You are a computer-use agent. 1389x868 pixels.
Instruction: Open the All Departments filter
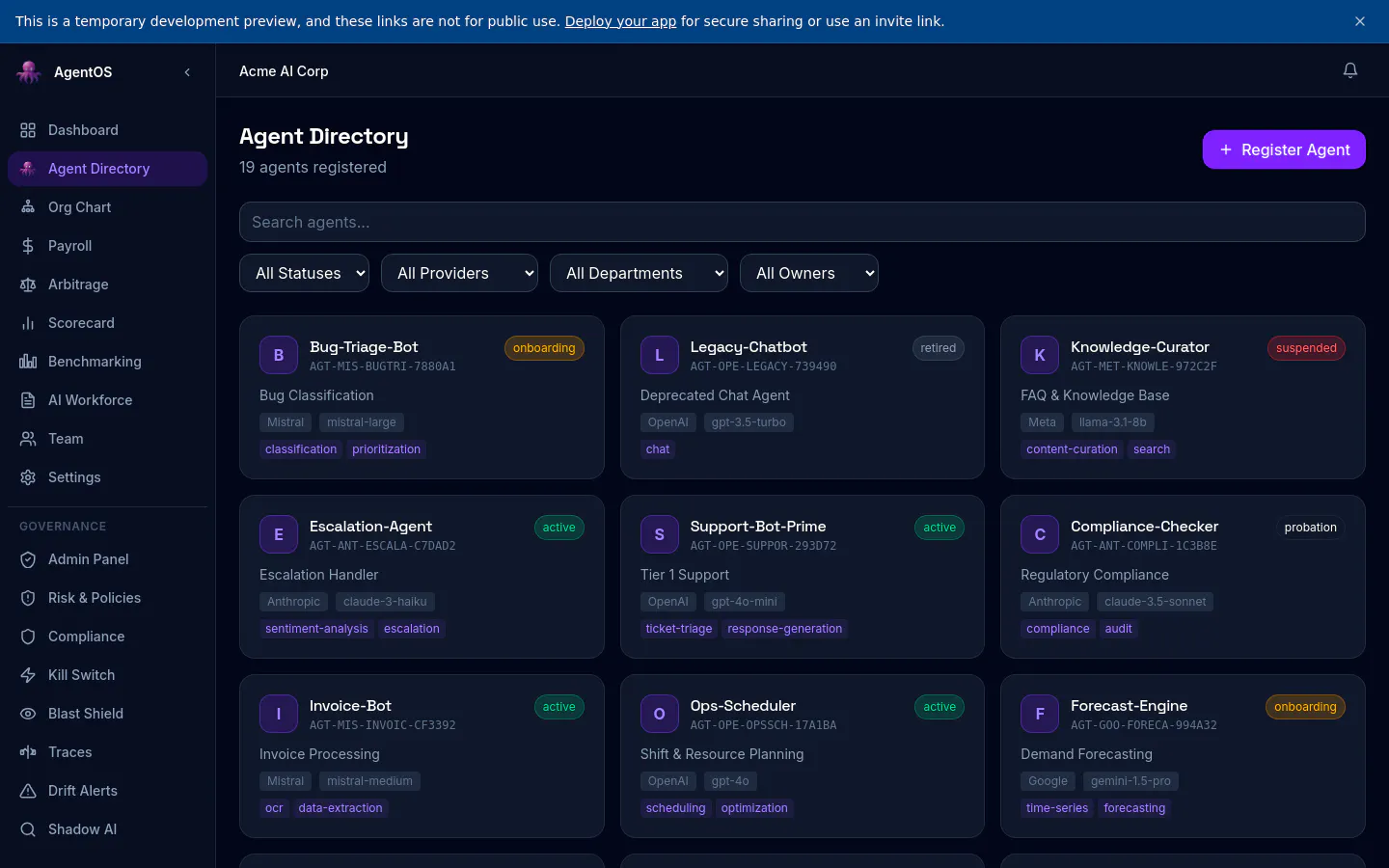[x=639, y=273]
